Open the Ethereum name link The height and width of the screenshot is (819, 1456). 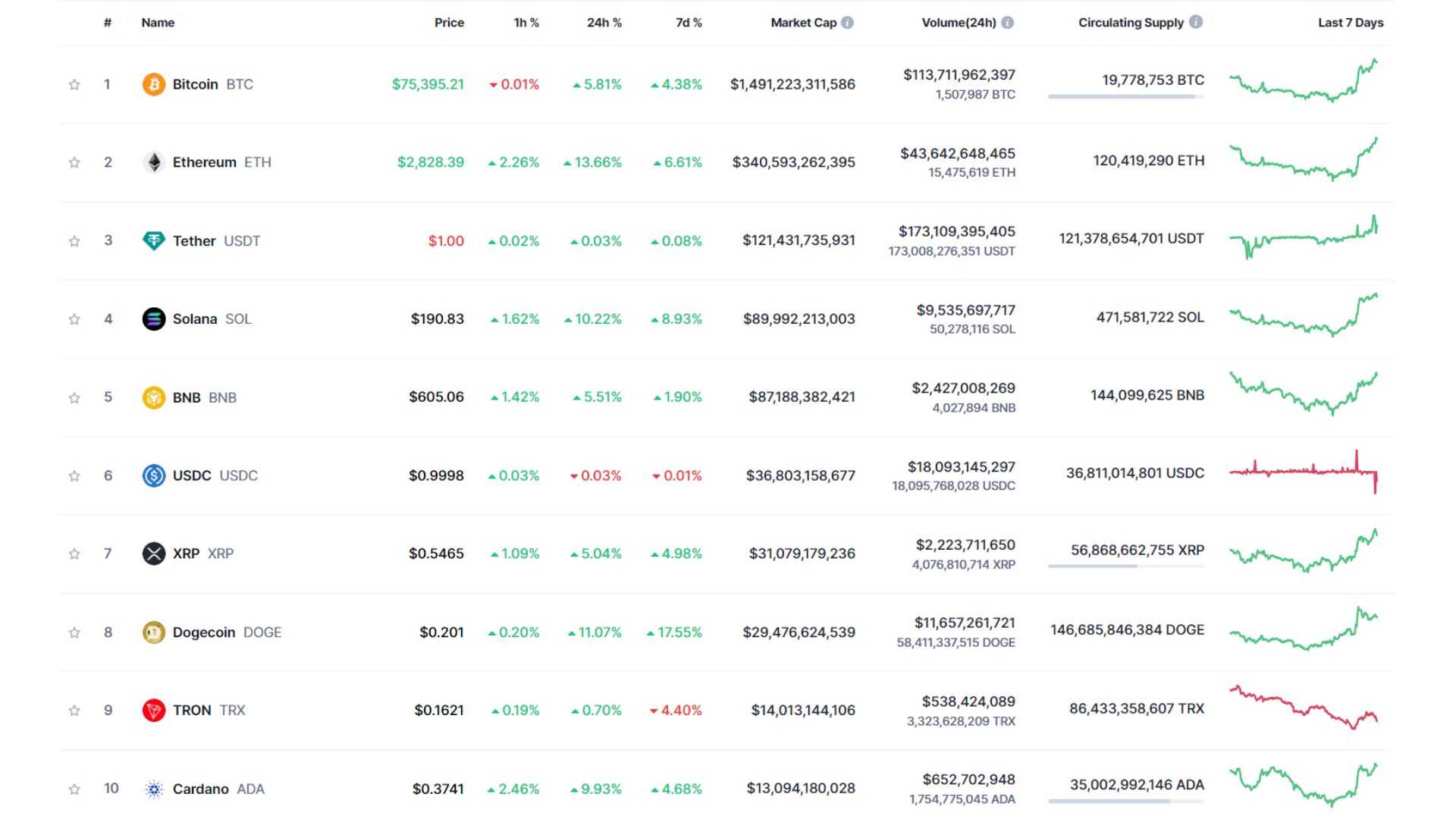(x=205, y=162)
